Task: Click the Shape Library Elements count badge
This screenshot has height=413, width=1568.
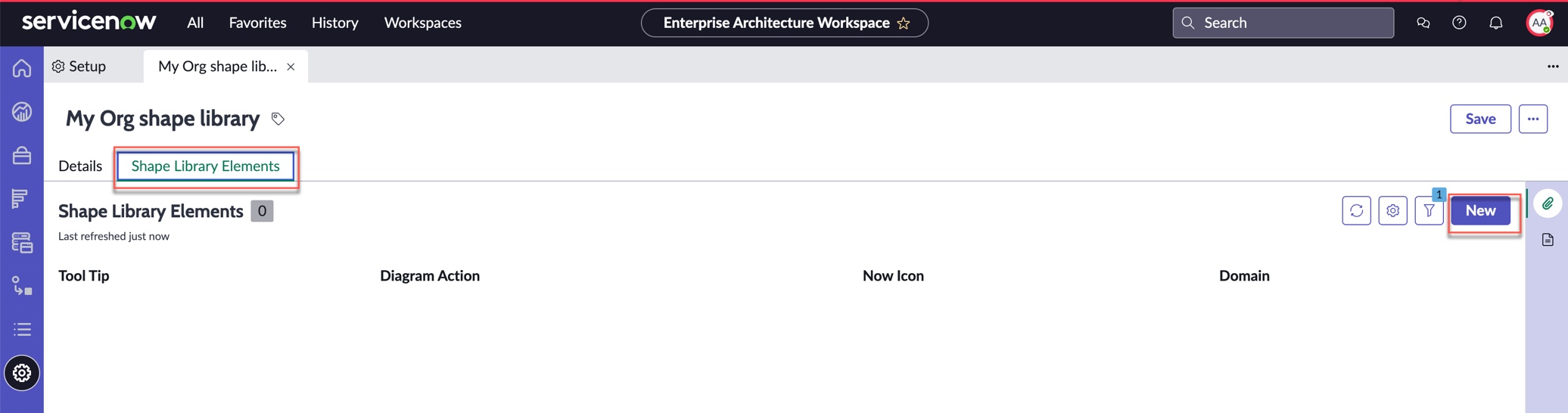Action: coord(262,211)
